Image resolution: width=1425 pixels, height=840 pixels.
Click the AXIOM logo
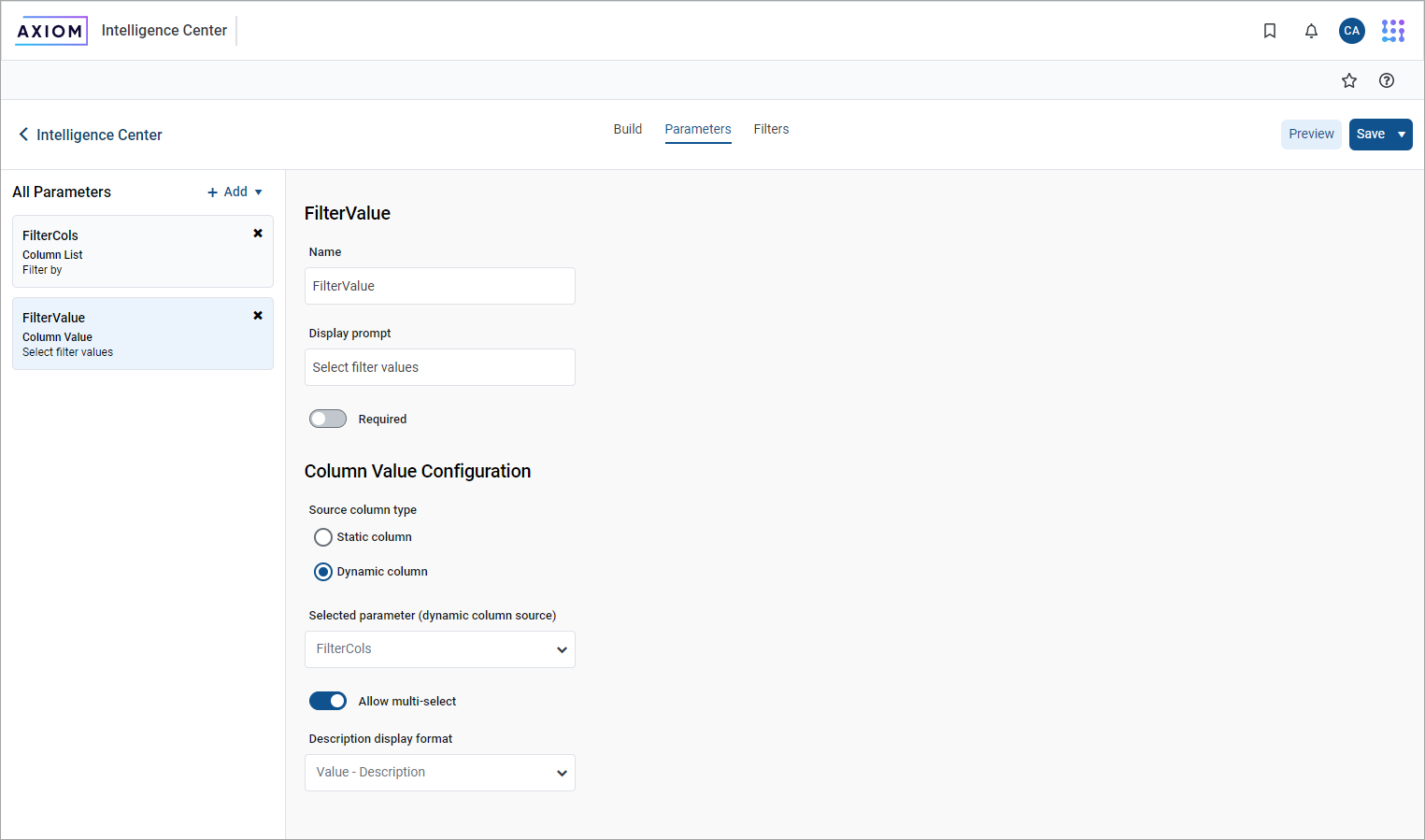click(51, 31)
